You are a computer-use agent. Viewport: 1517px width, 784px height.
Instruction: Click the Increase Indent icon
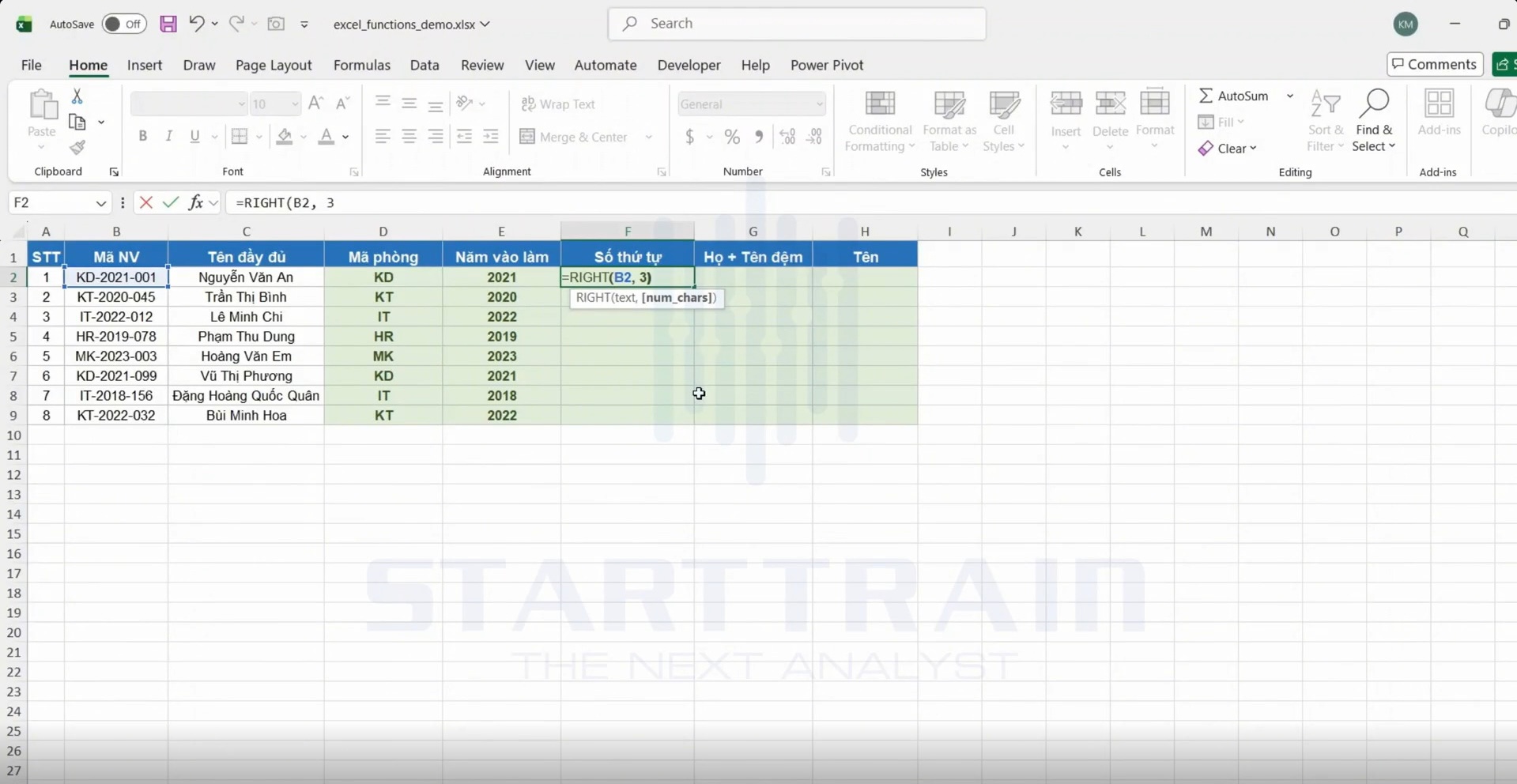pos(491,137)
